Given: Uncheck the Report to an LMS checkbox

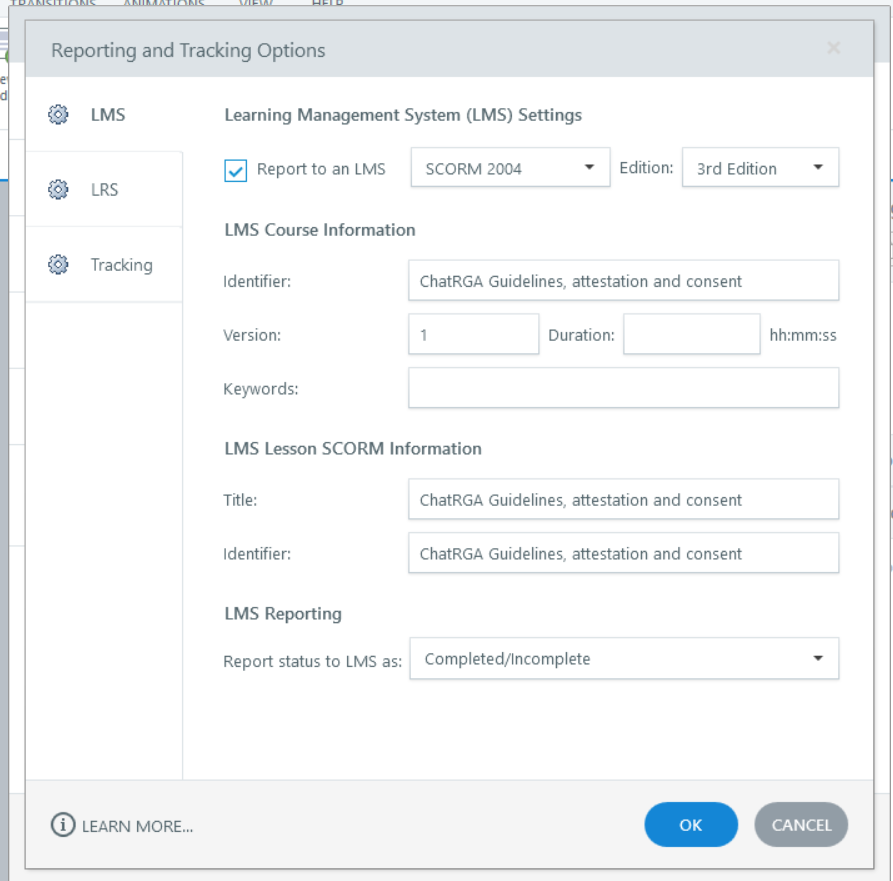Looking at the screenshot, I should [236, 170].
